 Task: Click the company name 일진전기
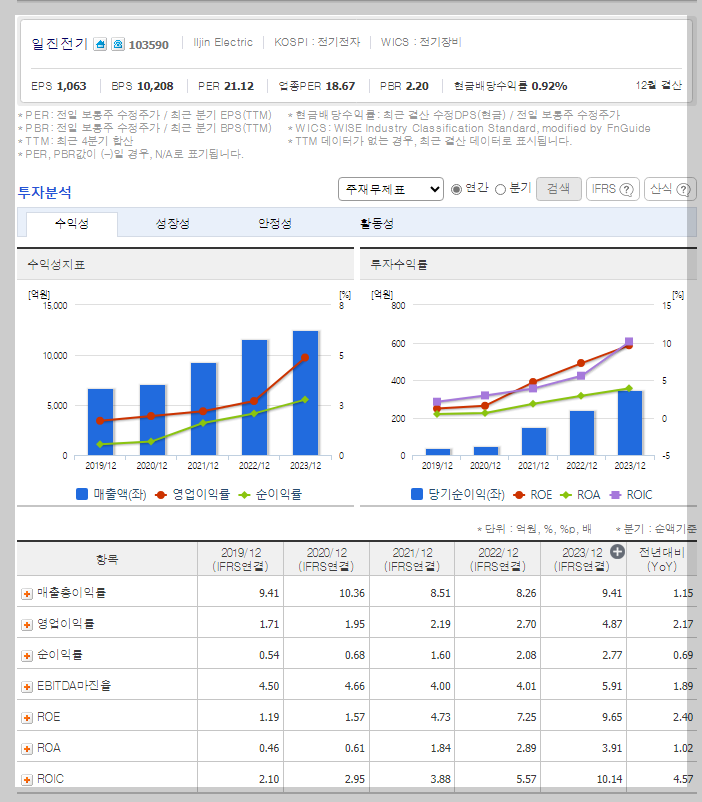(x=60, y=44)
